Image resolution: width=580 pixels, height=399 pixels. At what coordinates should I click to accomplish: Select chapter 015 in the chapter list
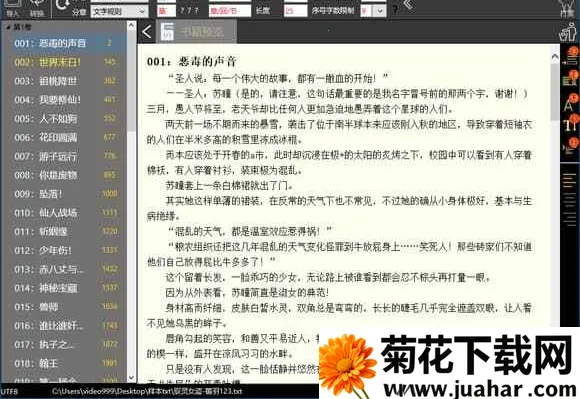pos(64,307)
